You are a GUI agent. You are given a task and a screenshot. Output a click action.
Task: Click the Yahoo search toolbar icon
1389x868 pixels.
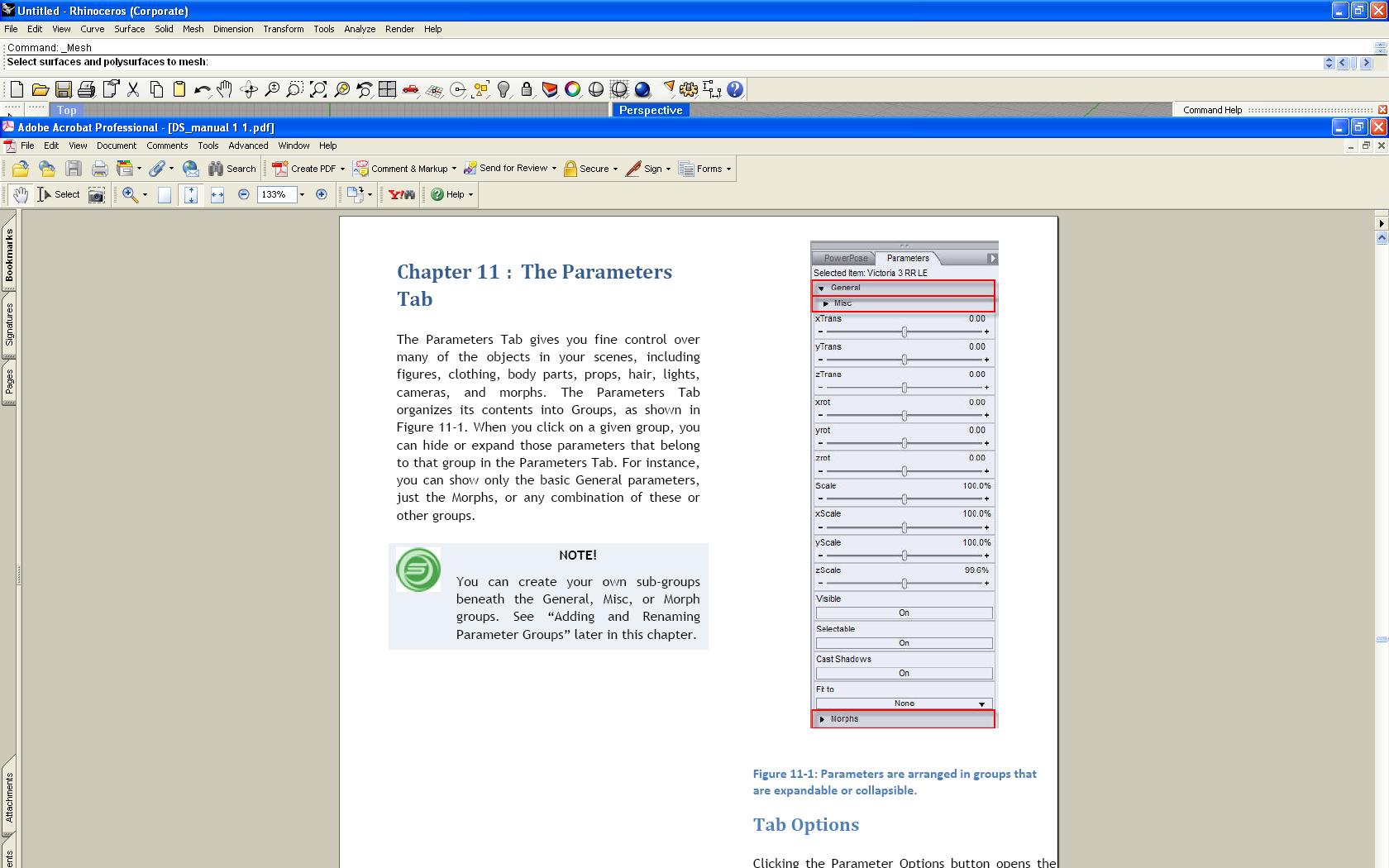tap(402, 194)
